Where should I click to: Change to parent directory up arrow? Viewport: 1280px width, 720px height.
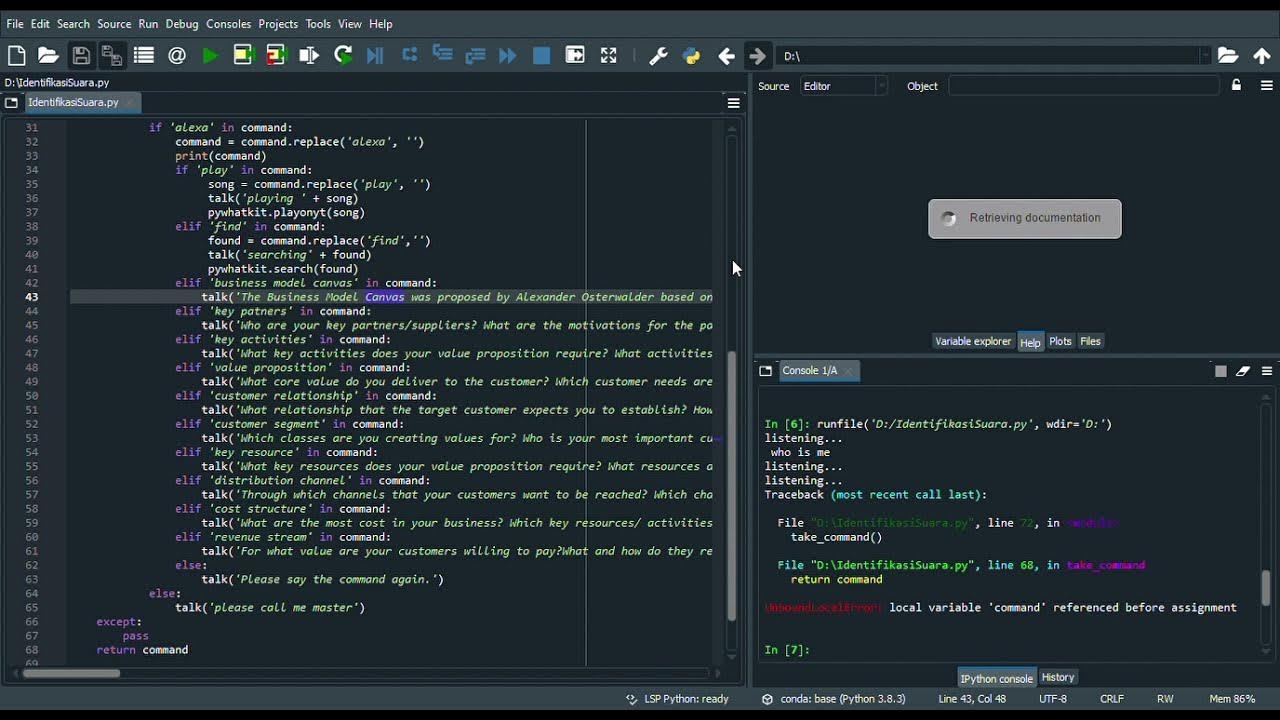(x=1261, y=56)
